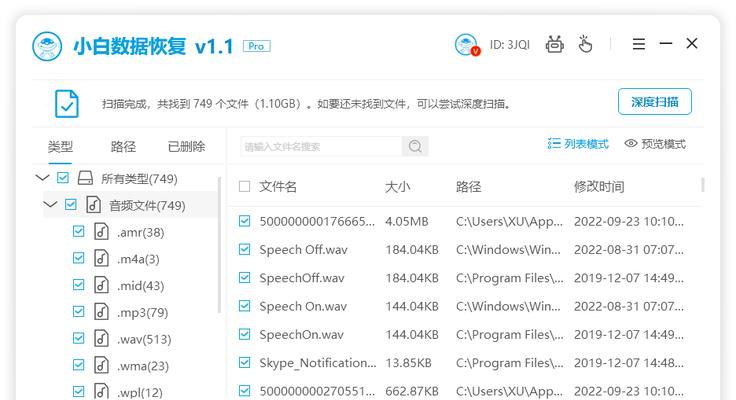Switch to 列表模式 list view
The height and width of the screenshot is (400, 736).
pos(578,144)
